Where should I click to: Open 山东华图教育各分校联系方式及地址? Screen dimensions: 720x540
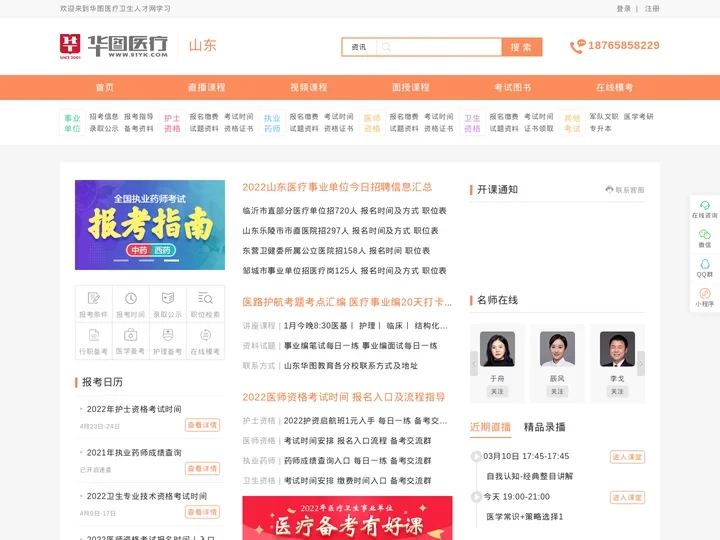click(x=351, y=366)
